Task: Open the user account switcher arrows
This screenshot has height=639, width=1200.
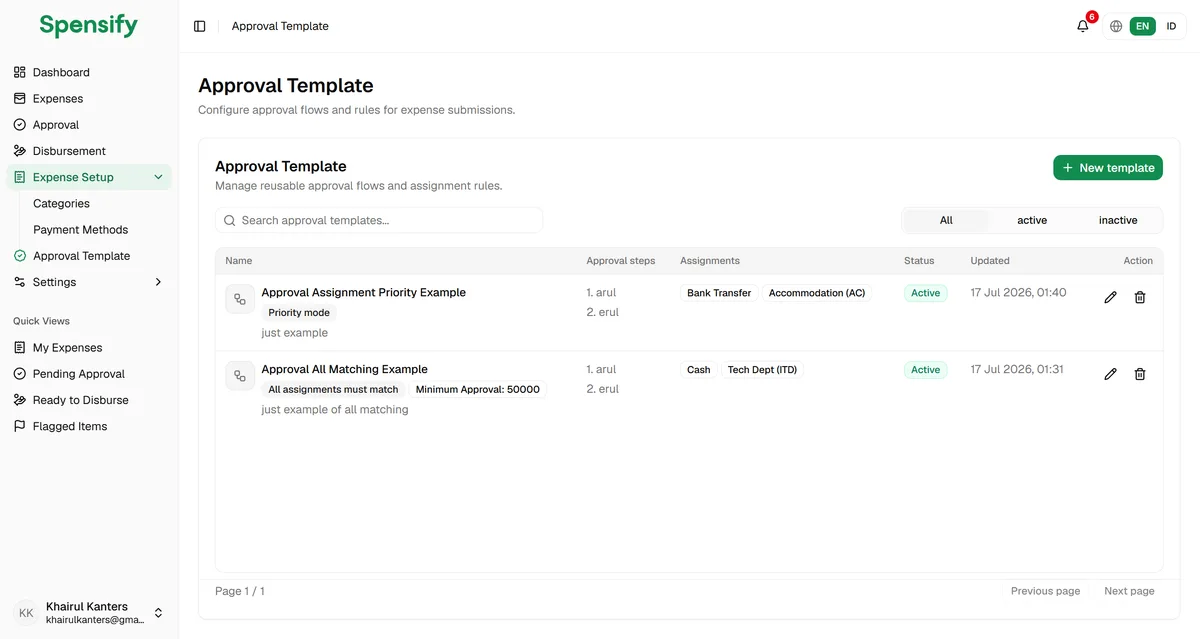Action: 158,613
